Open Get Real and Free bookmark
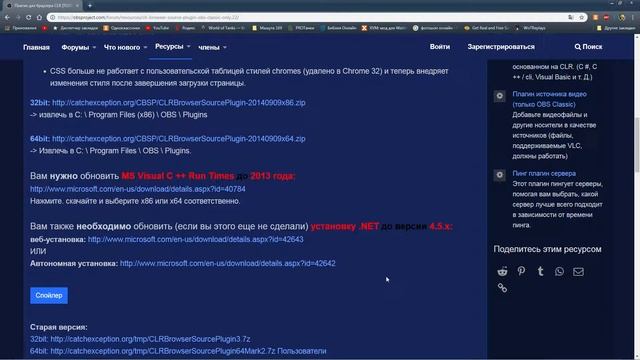 (487, 28)
